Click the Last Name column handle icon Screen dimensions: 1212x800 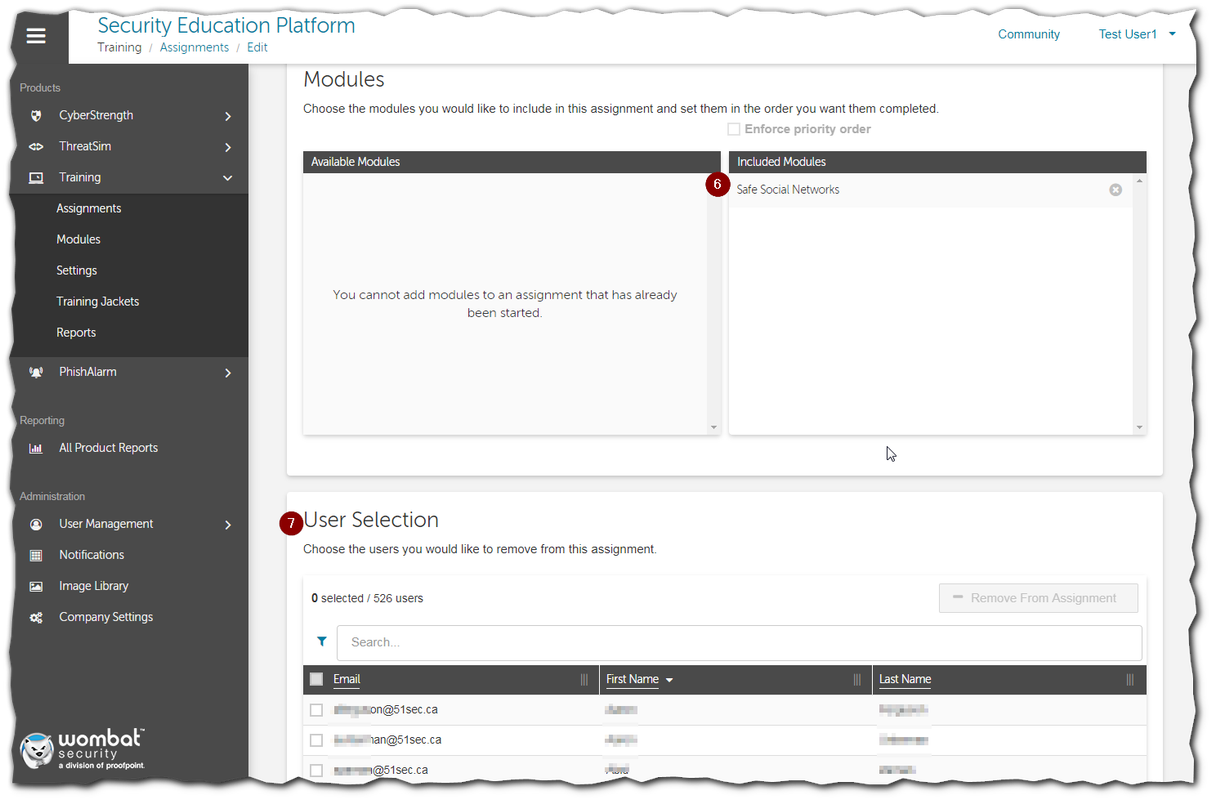point(1130,680)
